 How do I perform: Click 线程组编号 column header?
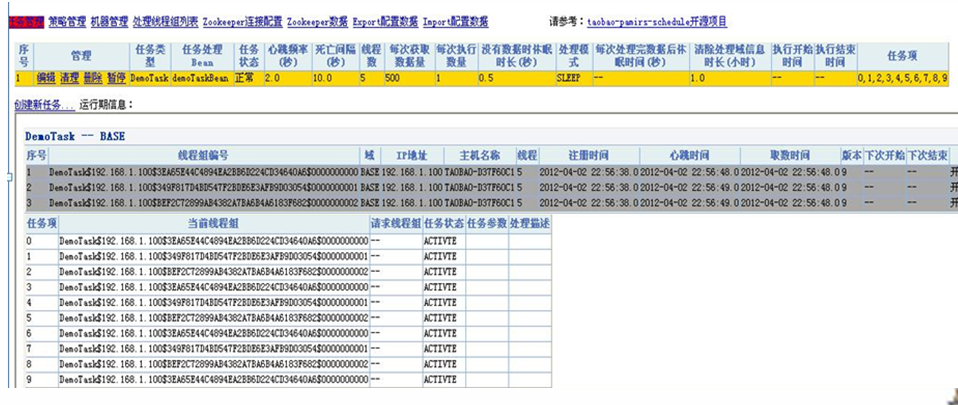(x=204, y=155)
